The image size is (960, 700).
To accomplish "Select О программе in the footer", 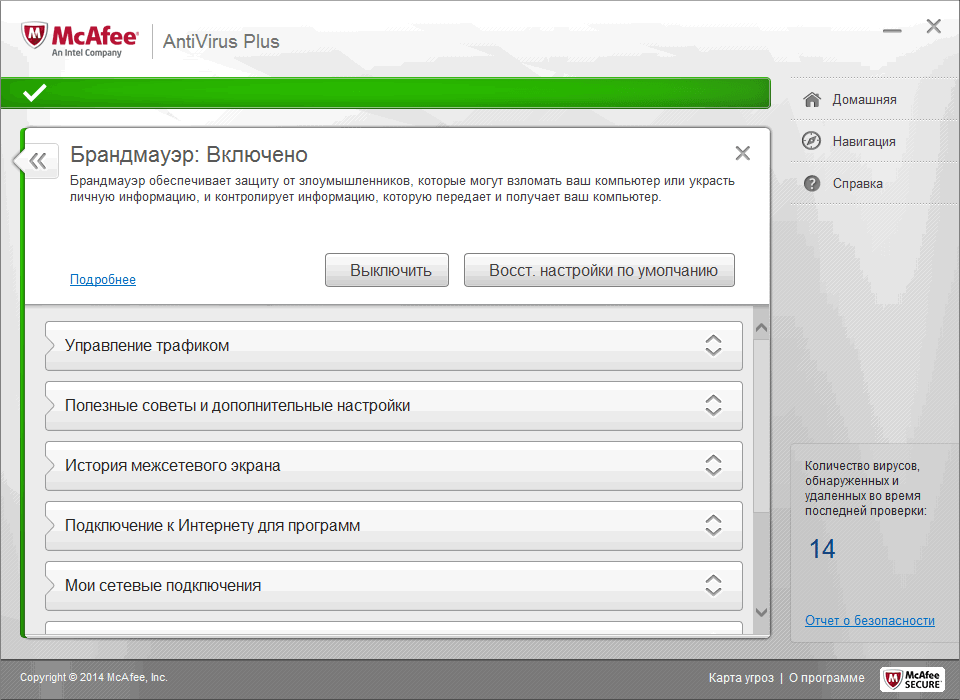I will click(x=828, y=678).
